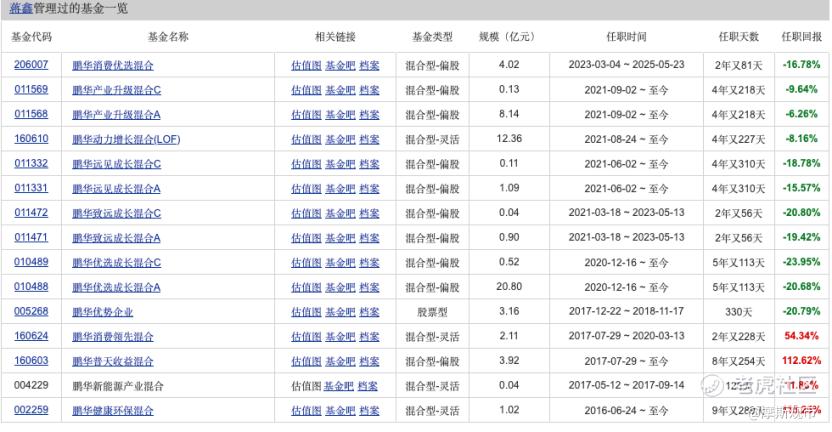The width and height of the screenshot is (832, 432).
Task: Open fund code 010489 link
Action: (x=31, y=262)
